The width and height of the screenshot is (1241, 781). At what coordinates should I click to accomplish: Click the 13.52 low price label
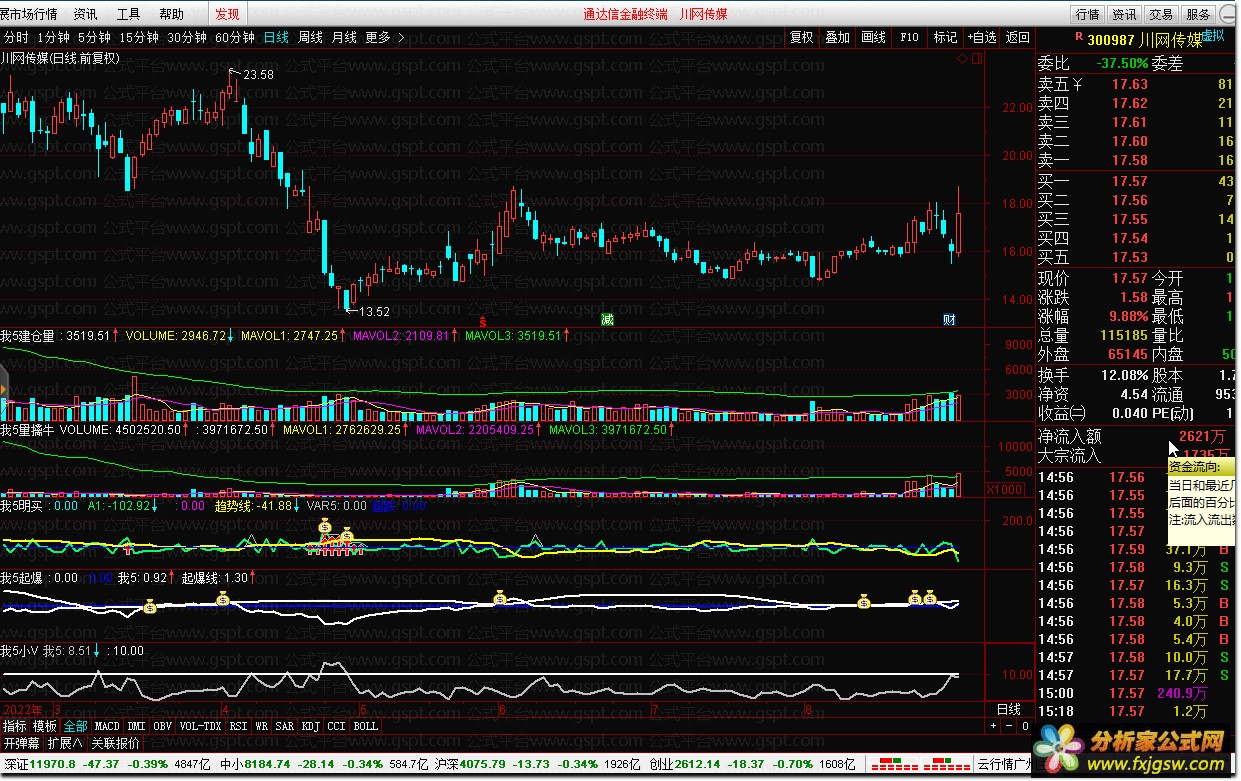point(374,311)
